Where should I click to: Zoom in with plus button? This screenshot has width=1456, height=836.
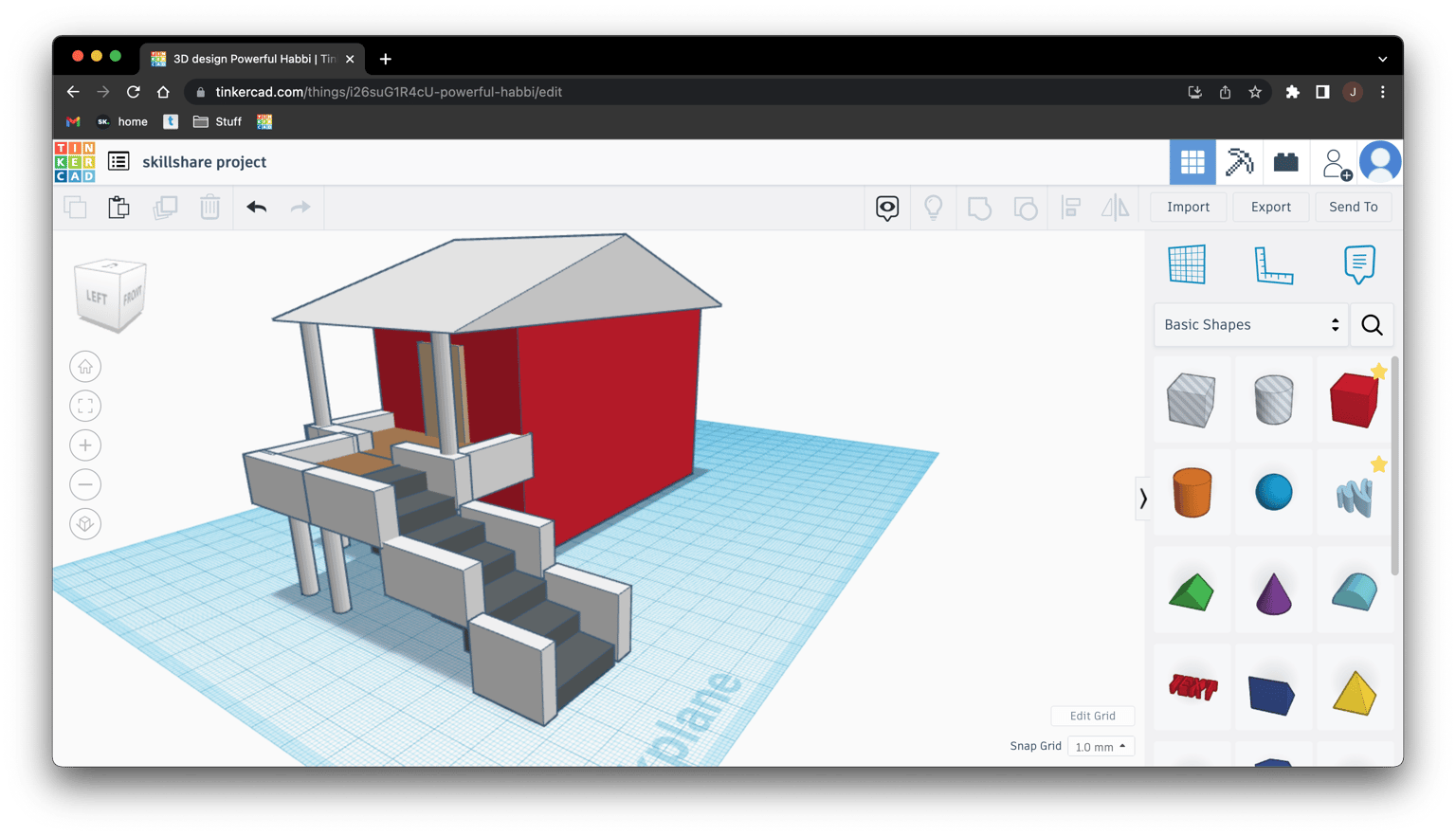tap(85, 445)
